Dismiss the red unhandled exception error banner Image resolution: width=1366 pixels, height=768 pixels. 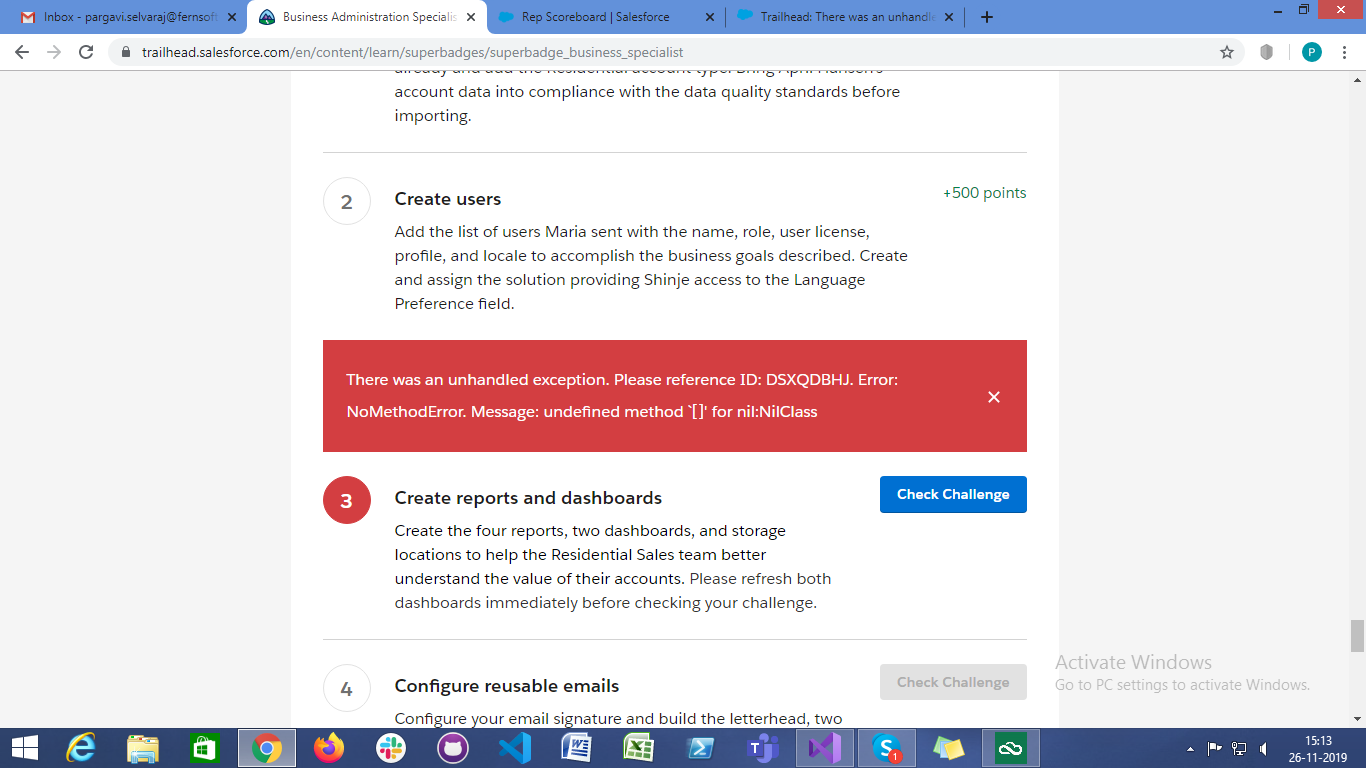coord(994,397)
